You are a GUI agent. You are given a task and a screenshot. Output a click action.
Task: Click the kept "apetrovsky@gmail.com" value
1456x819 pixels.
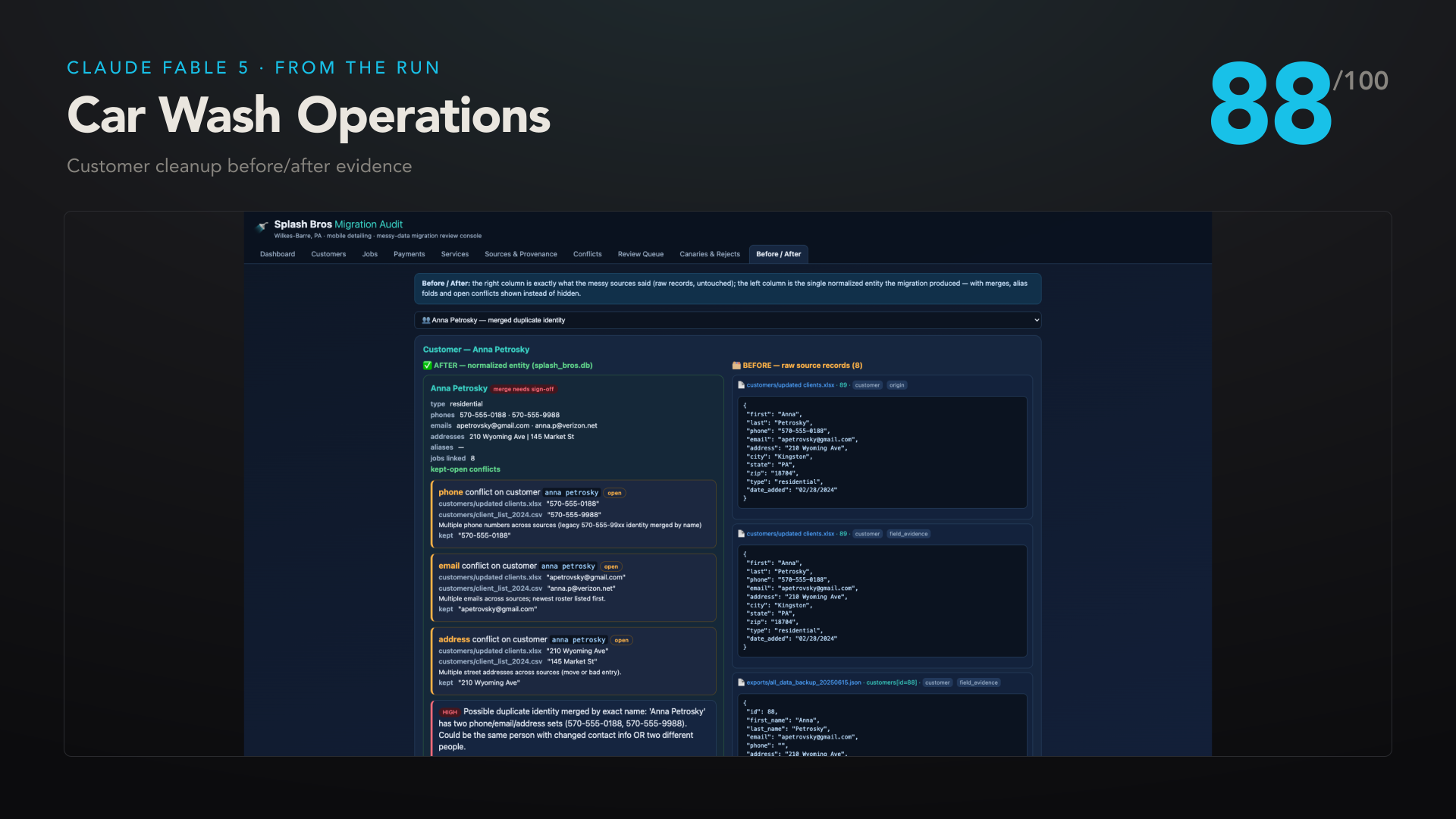[x=497, y=609]
